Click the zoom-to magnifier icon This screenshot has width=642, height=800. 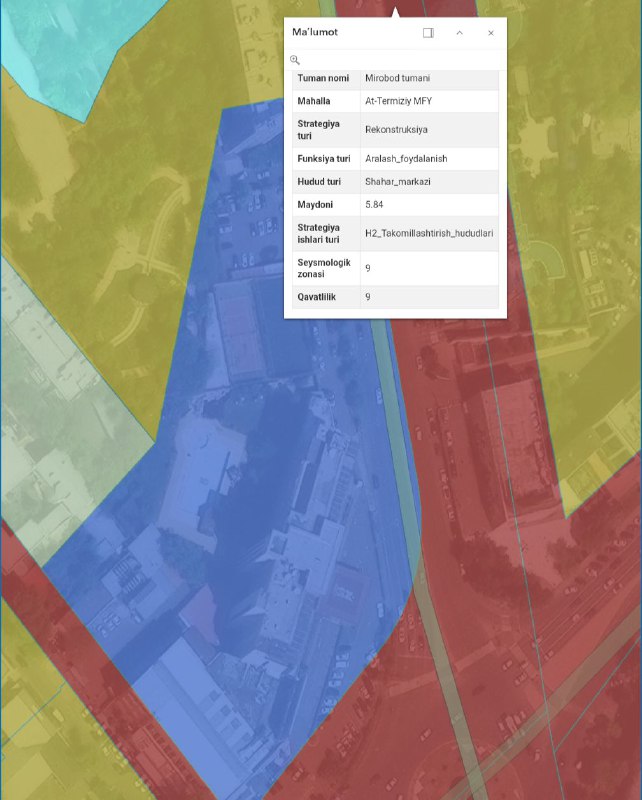(x=294, y=60)
